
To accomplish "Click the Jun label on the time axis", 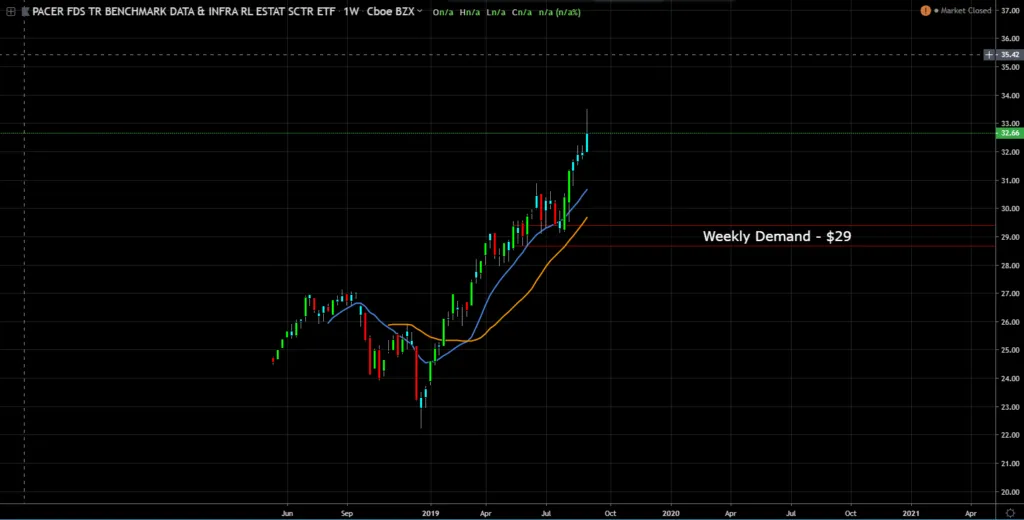I will point(287,513).
